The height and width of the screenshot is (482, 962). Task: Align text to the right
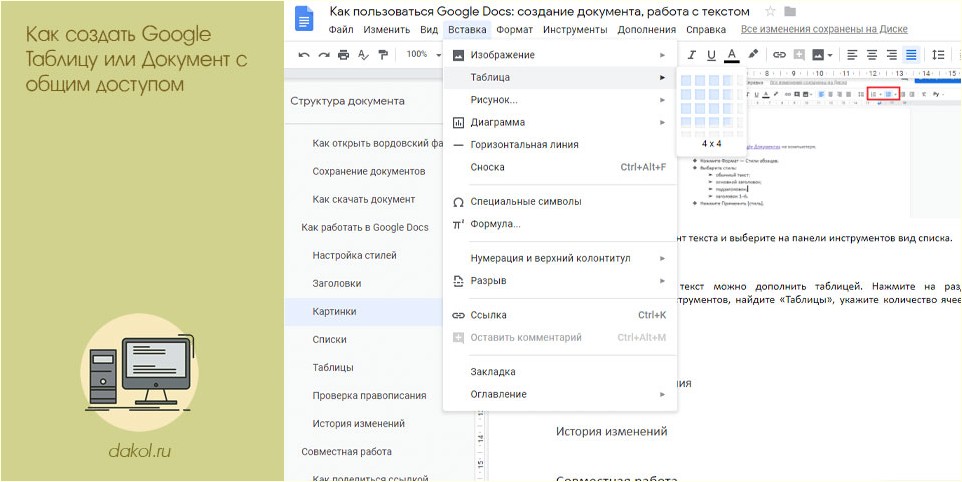(891, 55)
